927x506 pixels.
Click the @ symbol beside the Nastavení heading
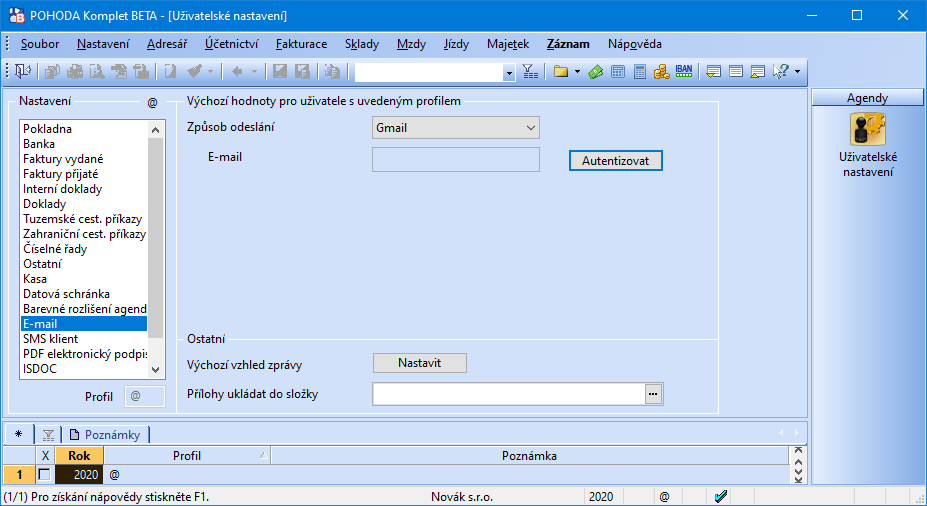[152, 102]
